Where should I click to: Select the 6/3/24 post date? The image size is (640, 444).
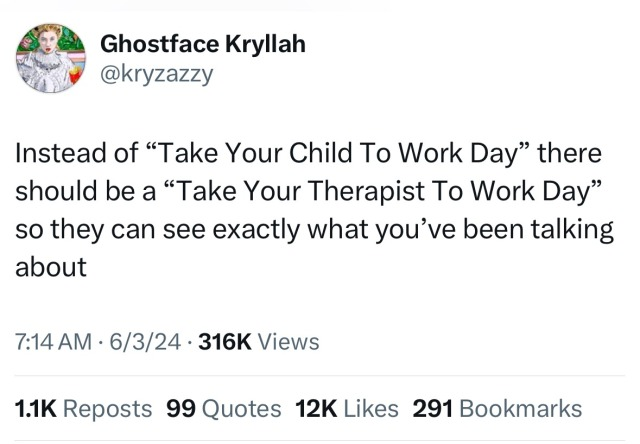click(153, 342)
